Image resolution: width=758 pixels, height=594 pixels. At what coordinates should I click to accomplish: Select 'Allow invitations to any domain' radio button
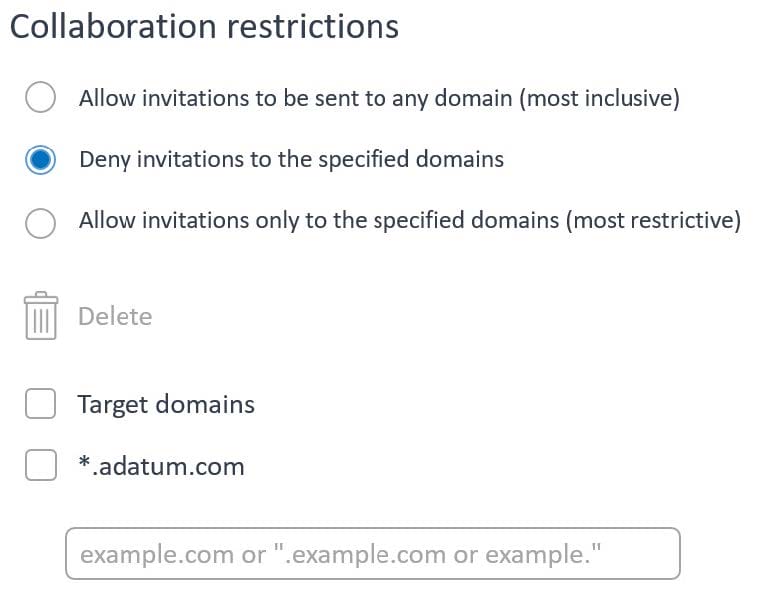(41, 98)
